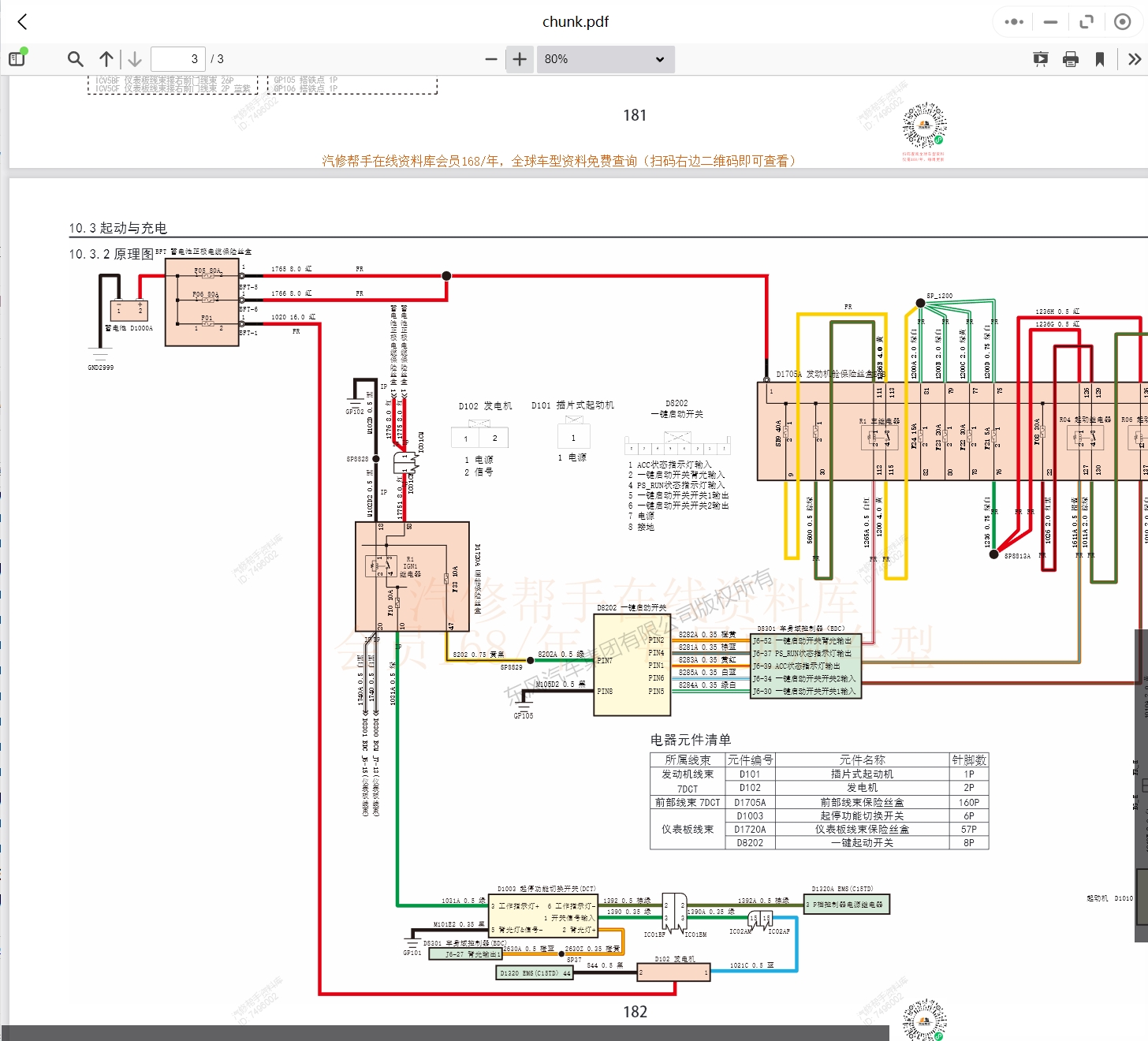Click the electrical components list table heading
Viewport: 1148px width, 1041px height.
coord(690,740)
